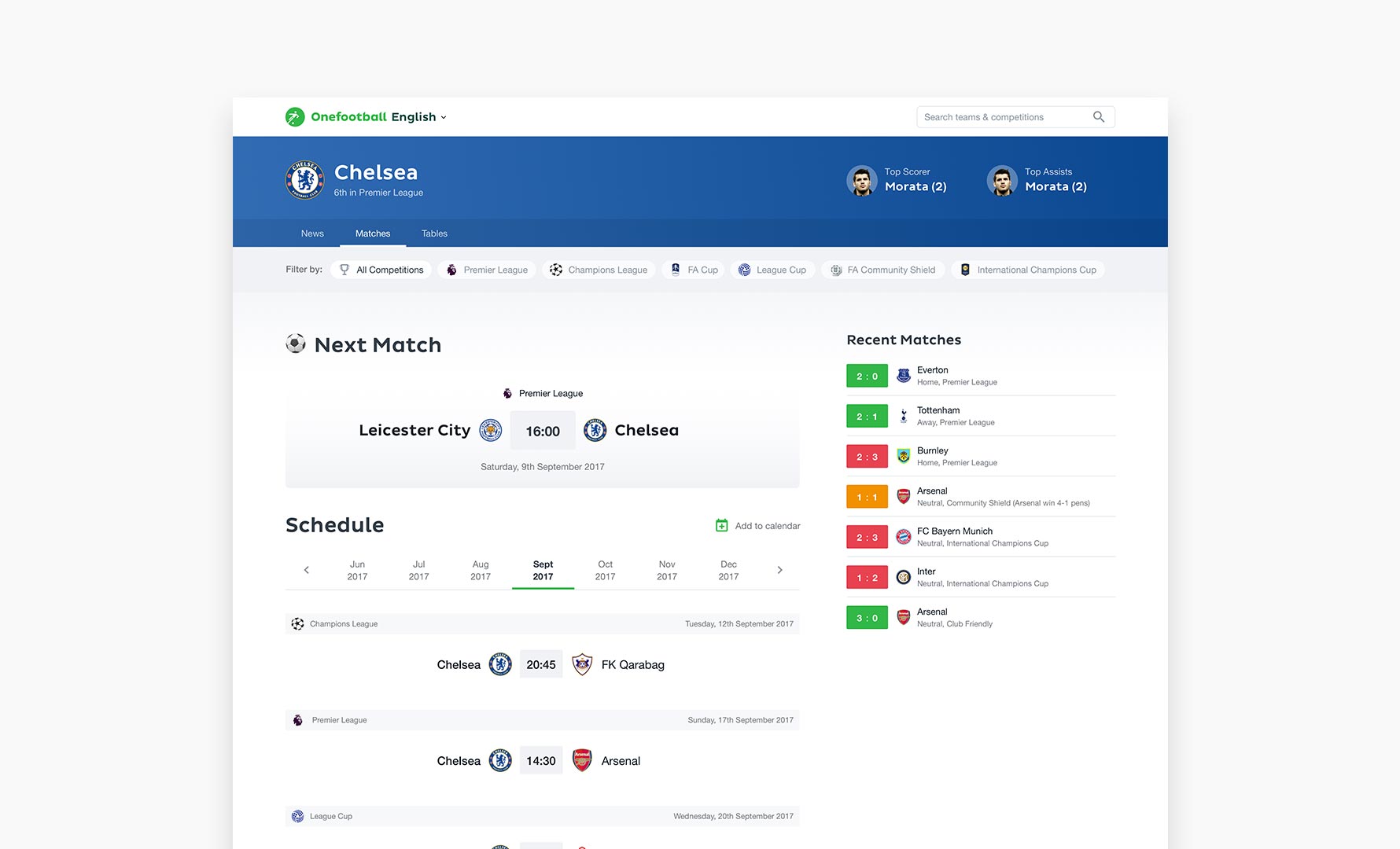The width and height of the screenshot is (1400, 849).
Task: Open the 1:1 Arsenal Community Shield result
Action: coord(867,497)
